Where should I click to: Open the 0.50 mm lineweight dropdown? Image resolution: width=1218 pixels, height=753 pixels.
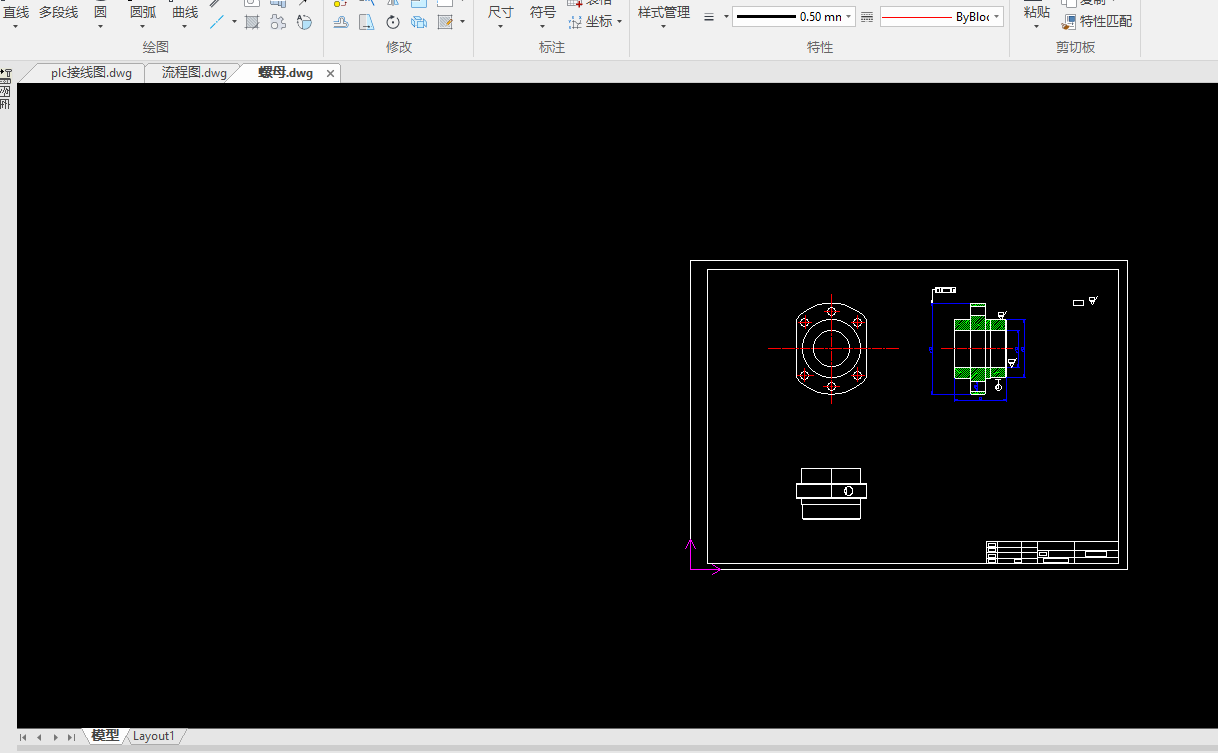click(794, 17)
